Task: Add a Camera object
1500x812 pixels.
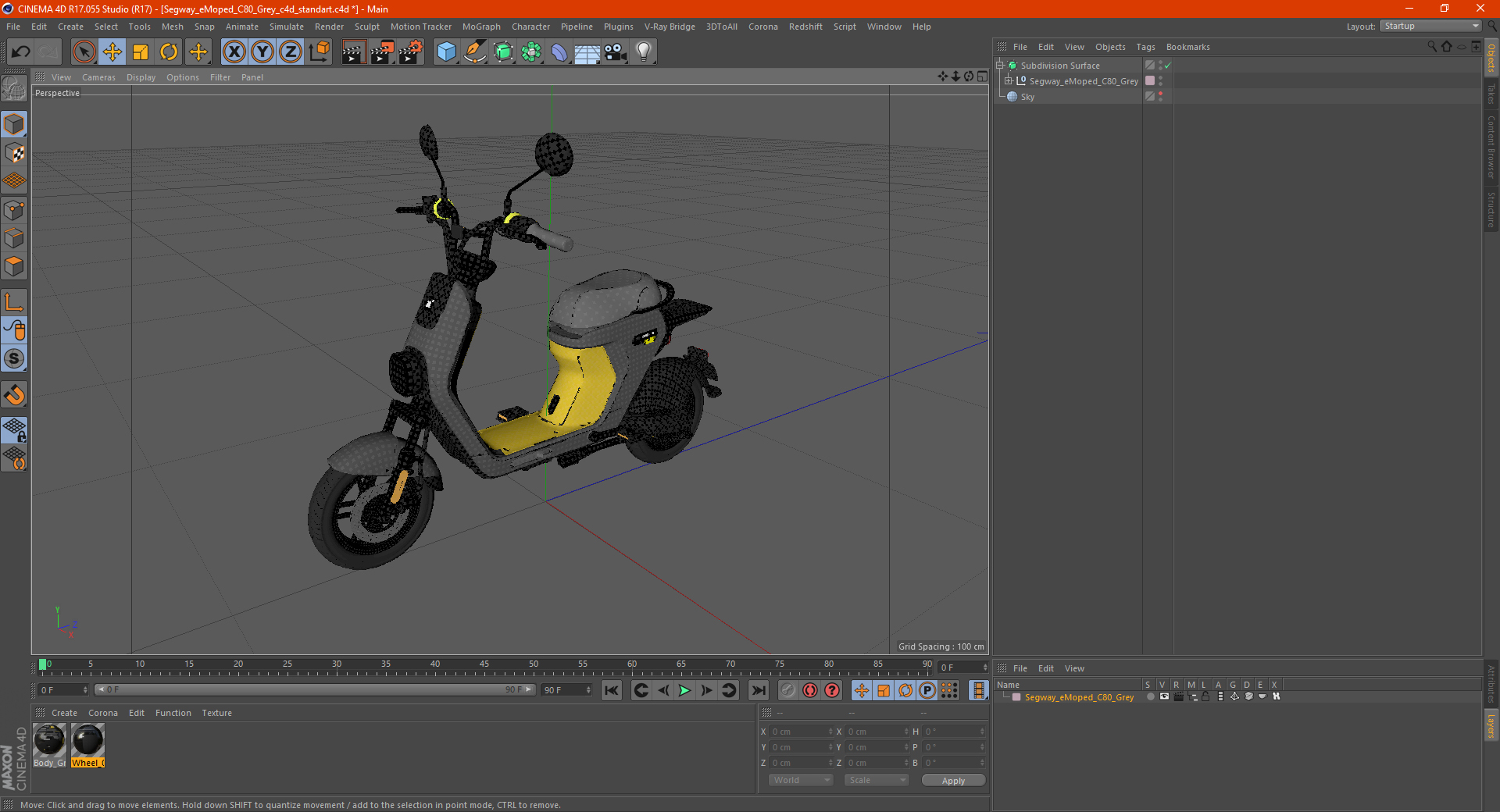Action: [616, 52]
